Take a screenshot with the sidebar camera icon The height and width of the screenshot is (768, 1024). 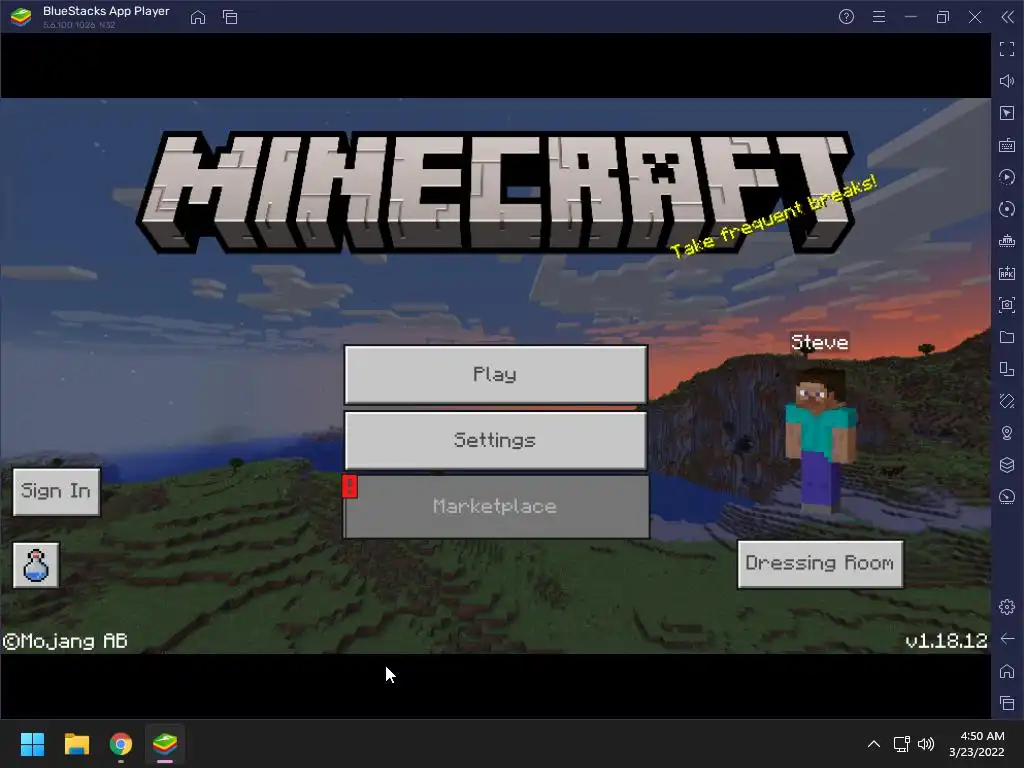point(1007,305)
